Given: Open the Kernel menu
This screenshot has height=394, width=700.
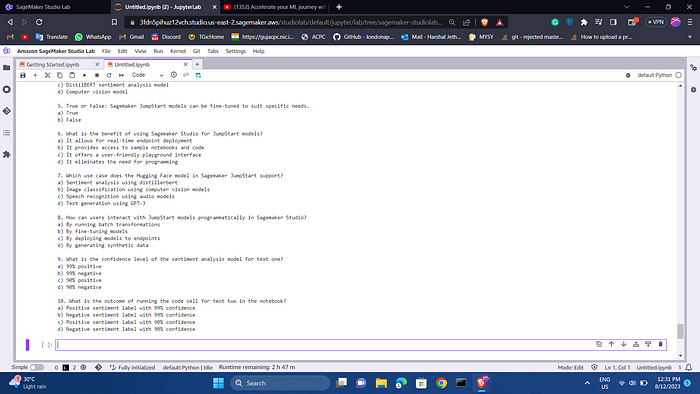Looking at the screenshot, I should 178,51.
